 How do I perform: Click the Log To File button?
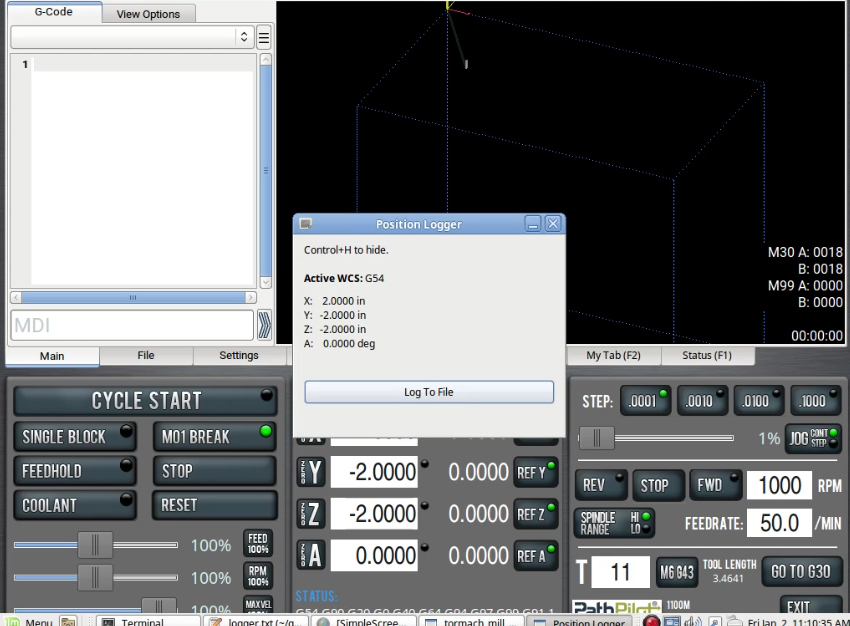428,392
